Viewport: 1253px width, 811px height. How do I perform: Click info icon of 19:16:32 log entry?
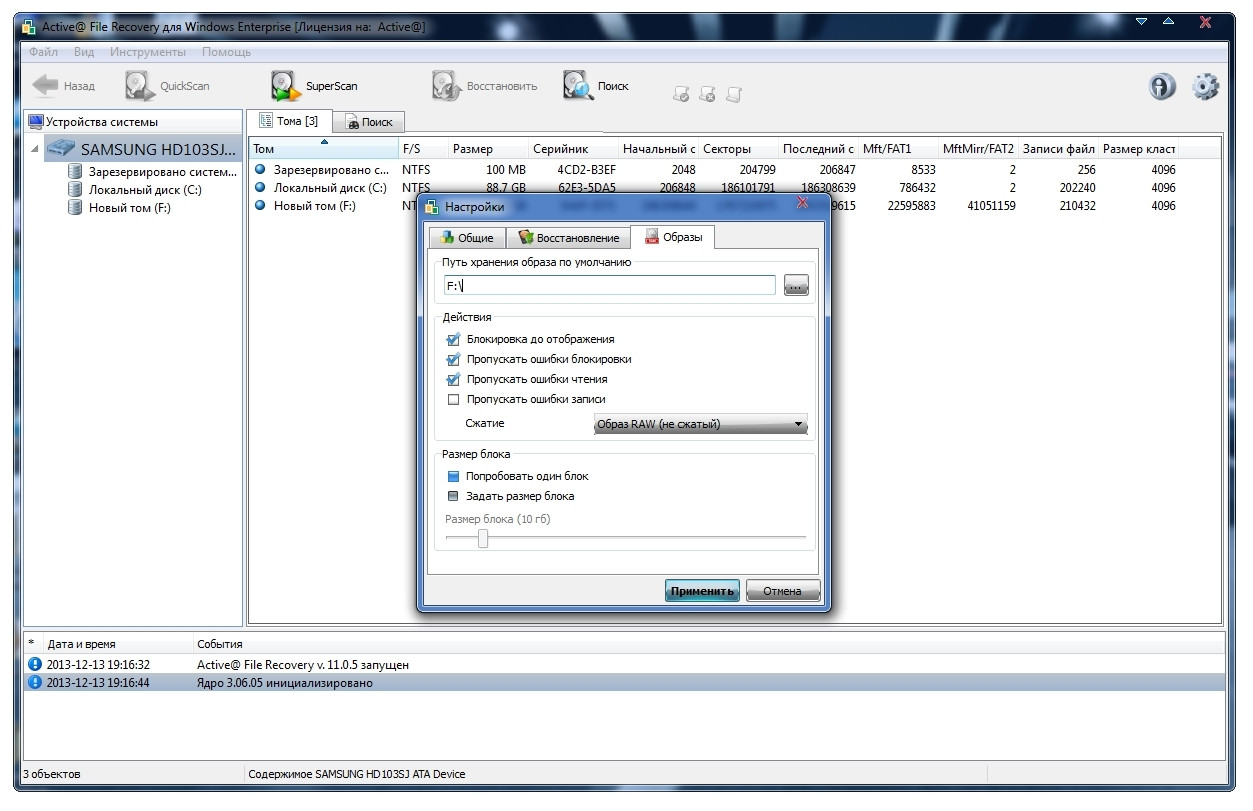point(36,664)
